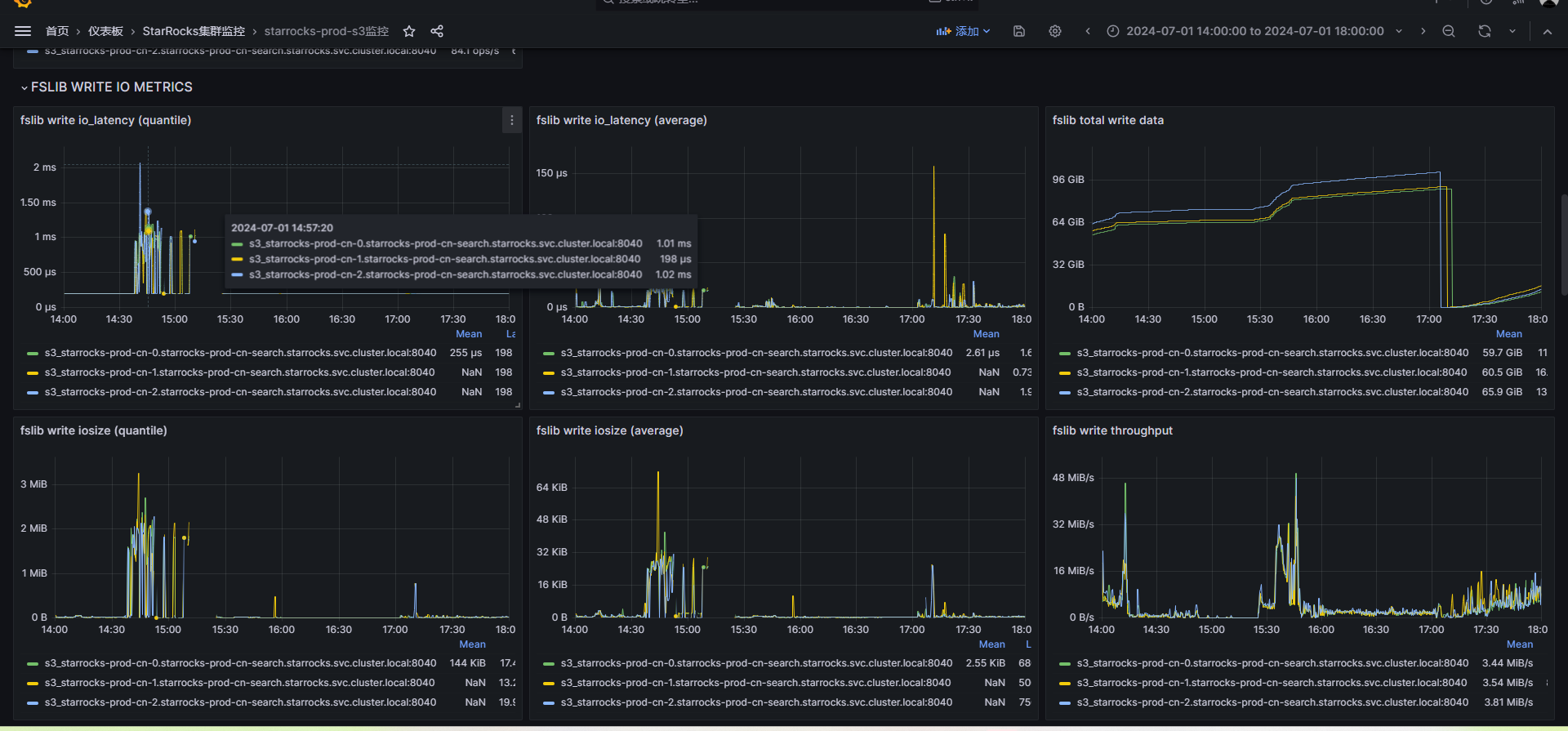Click cn-0 Mean value 2.55 KiB
This screenshot has height=731, width=1568.
985,663
